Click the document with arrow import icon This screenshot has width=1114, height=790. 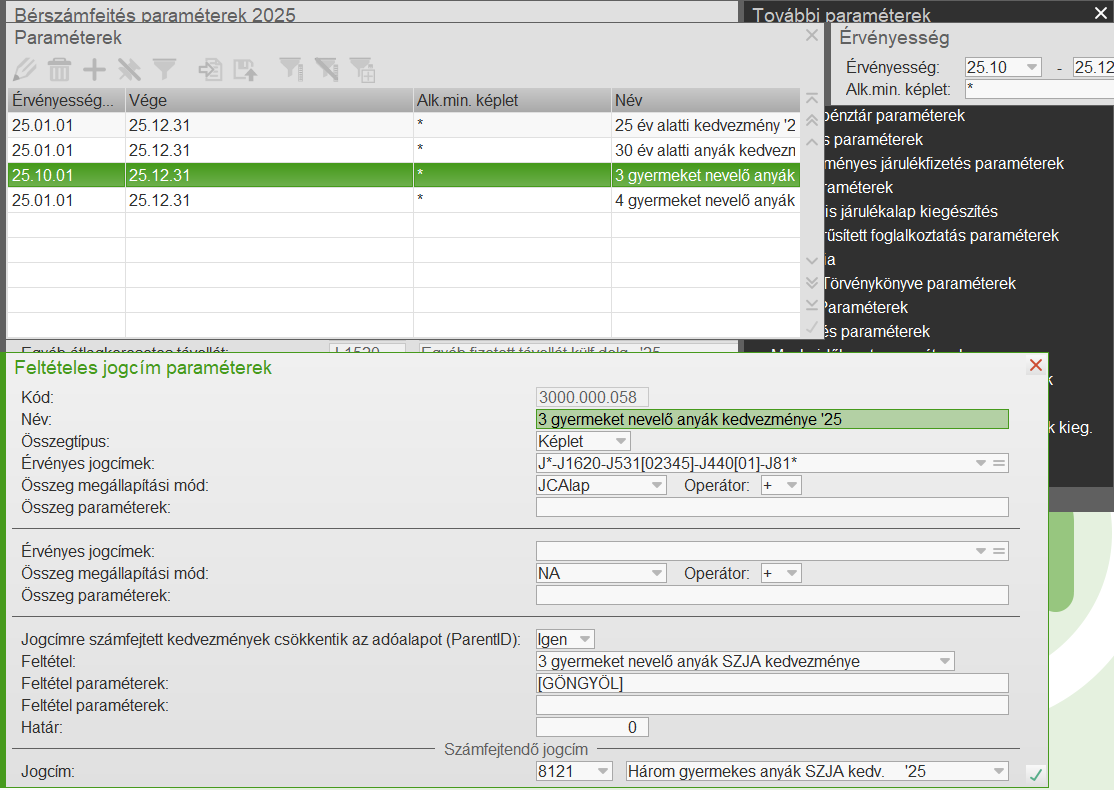[210, 70]
